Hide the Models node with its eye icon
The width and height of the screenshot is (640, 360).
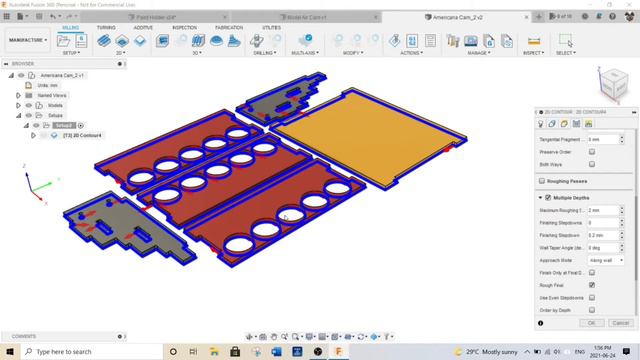[x=29, y=105]
